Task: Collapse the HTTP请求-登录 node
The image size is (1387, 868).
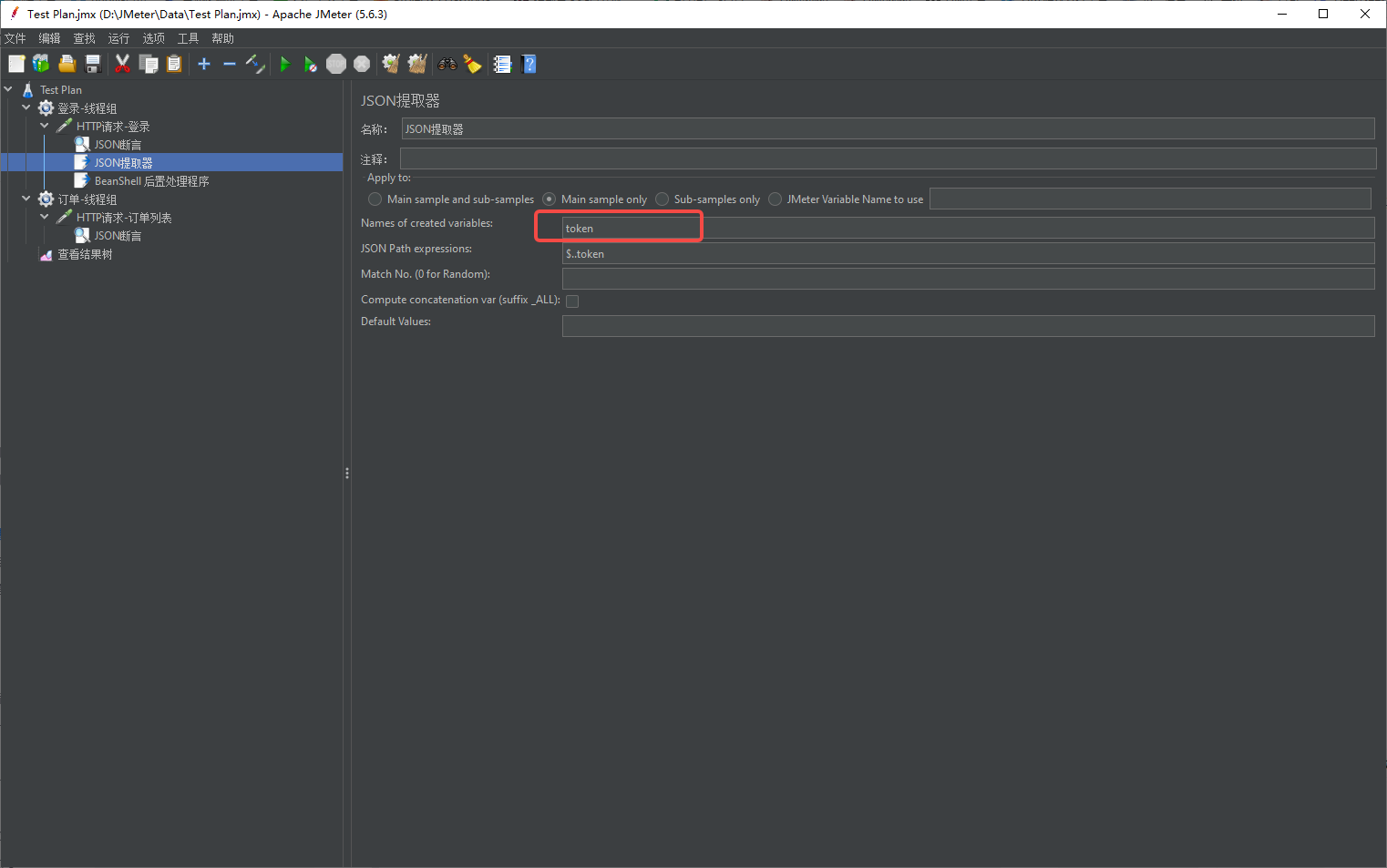Action: tap(45, 126)
